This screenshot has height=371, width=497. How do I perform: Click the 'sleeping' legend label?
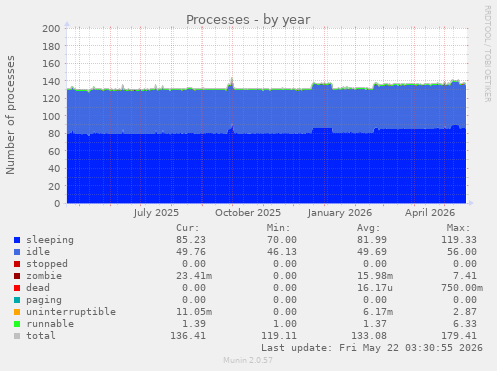click(x=50, y=240)
